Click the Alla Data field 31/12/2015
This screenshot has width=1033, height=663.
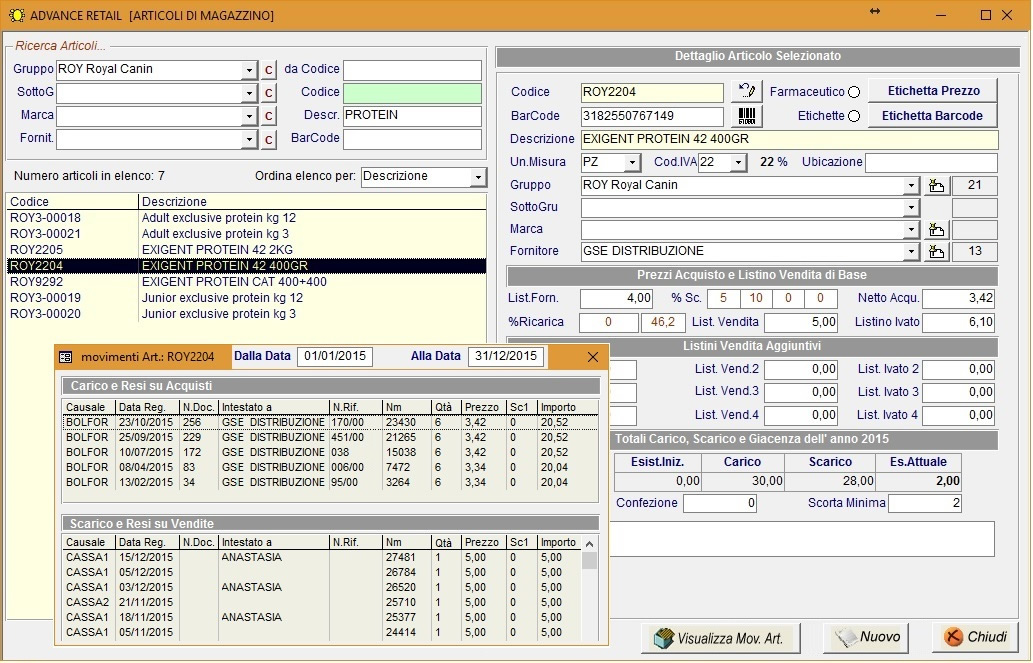click(x=506, y=357)
